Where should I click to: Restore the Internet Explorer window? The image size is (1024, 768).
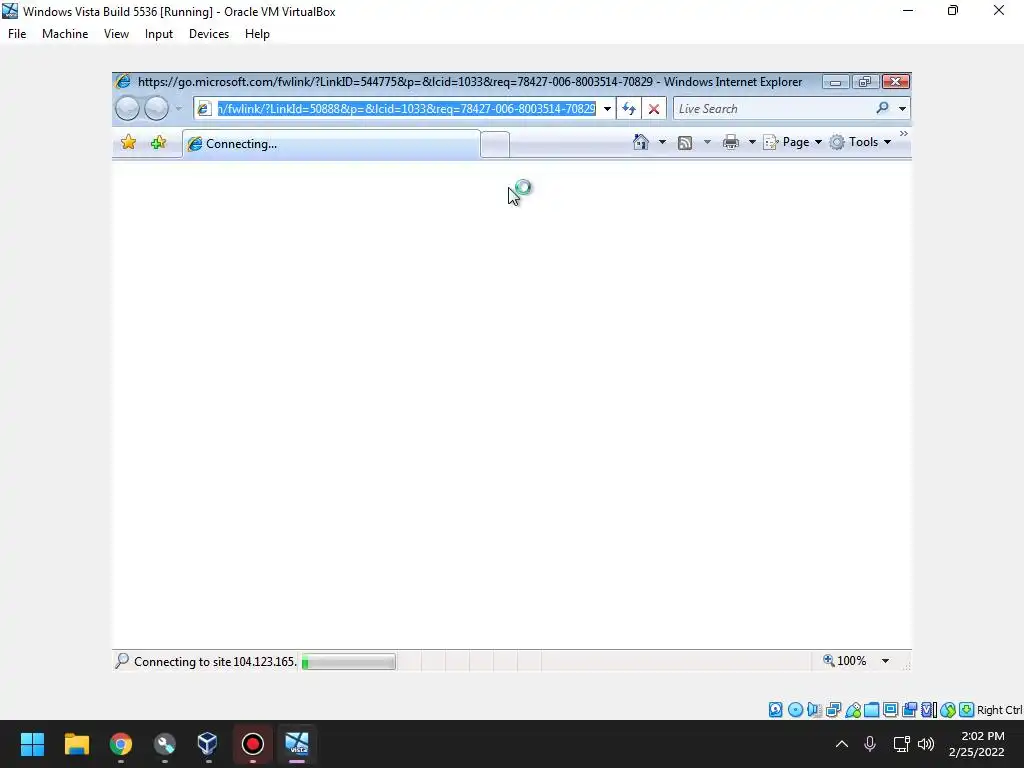click(865, 82)
